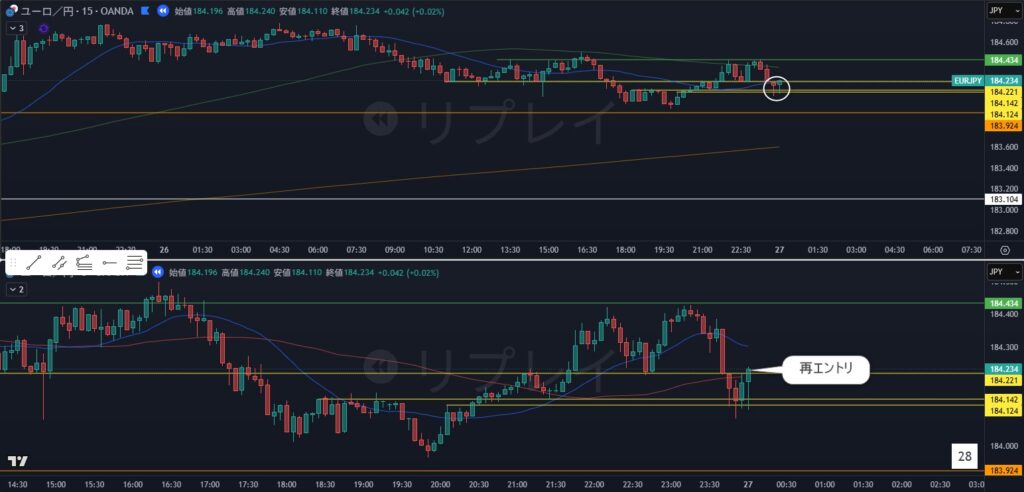Viewport: 1024px width, 492px height.
Task: Click the blue flag icon beside OANDA
Action: 146,11
